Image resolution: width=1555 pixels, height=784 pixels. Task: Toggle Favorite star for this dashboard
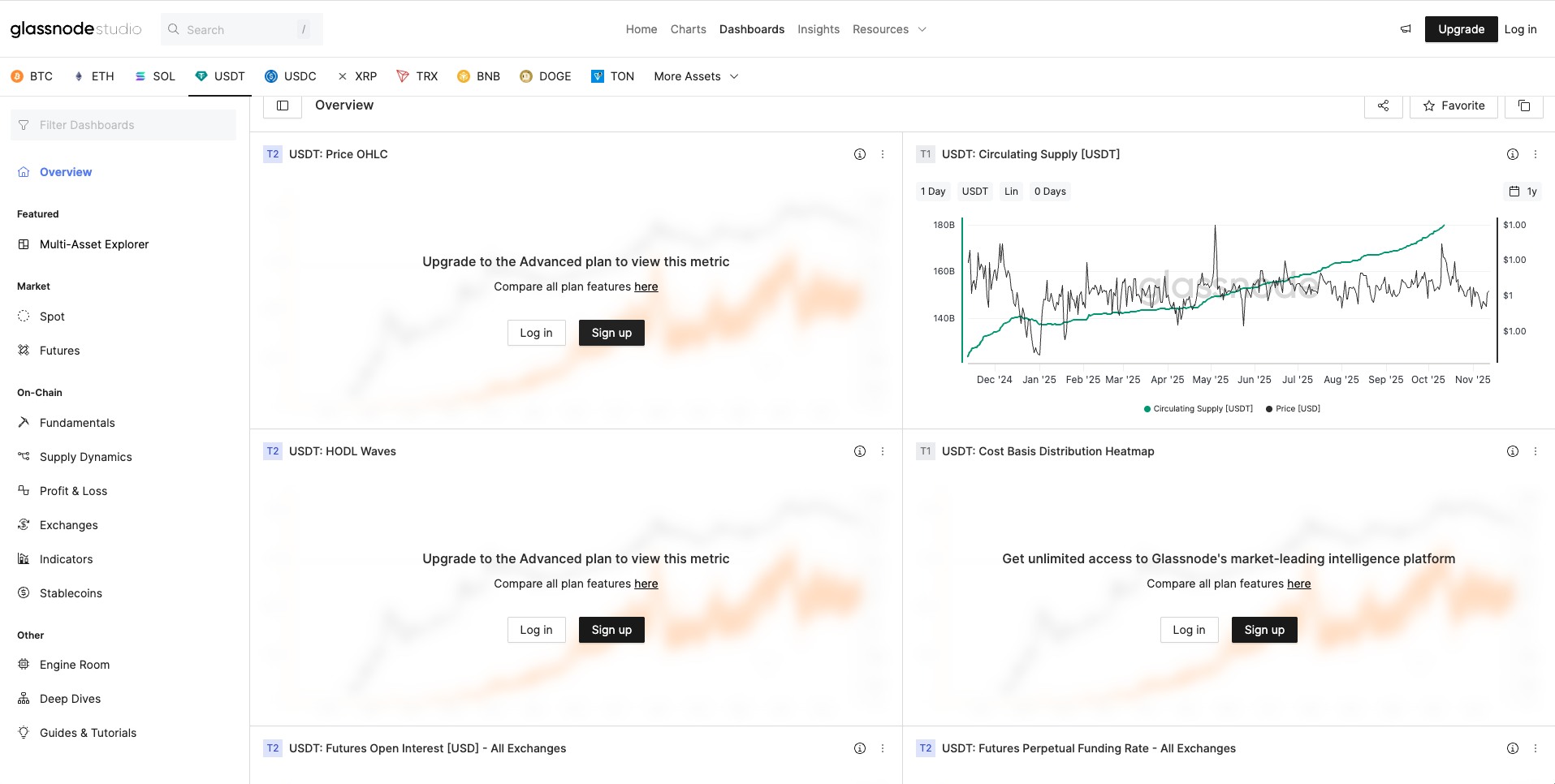click(1453, 106)
